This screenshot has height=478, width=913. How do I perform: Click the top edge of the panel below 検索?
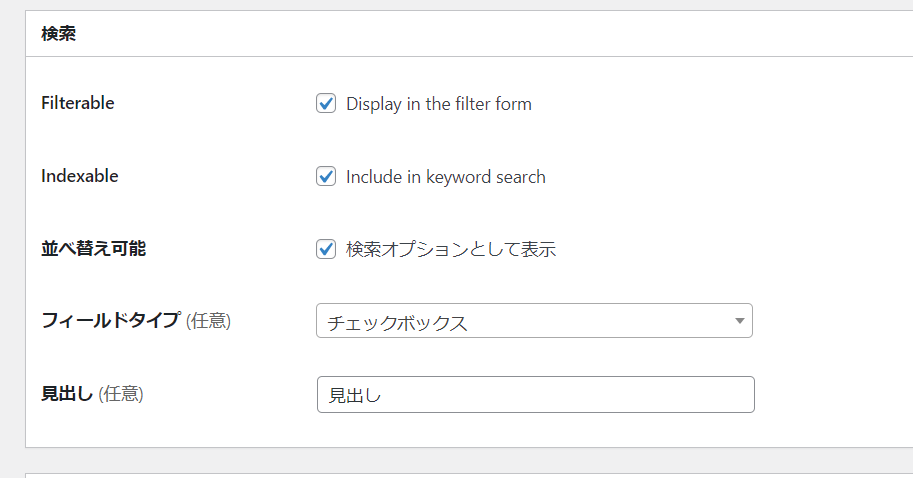tap(468, 474)
